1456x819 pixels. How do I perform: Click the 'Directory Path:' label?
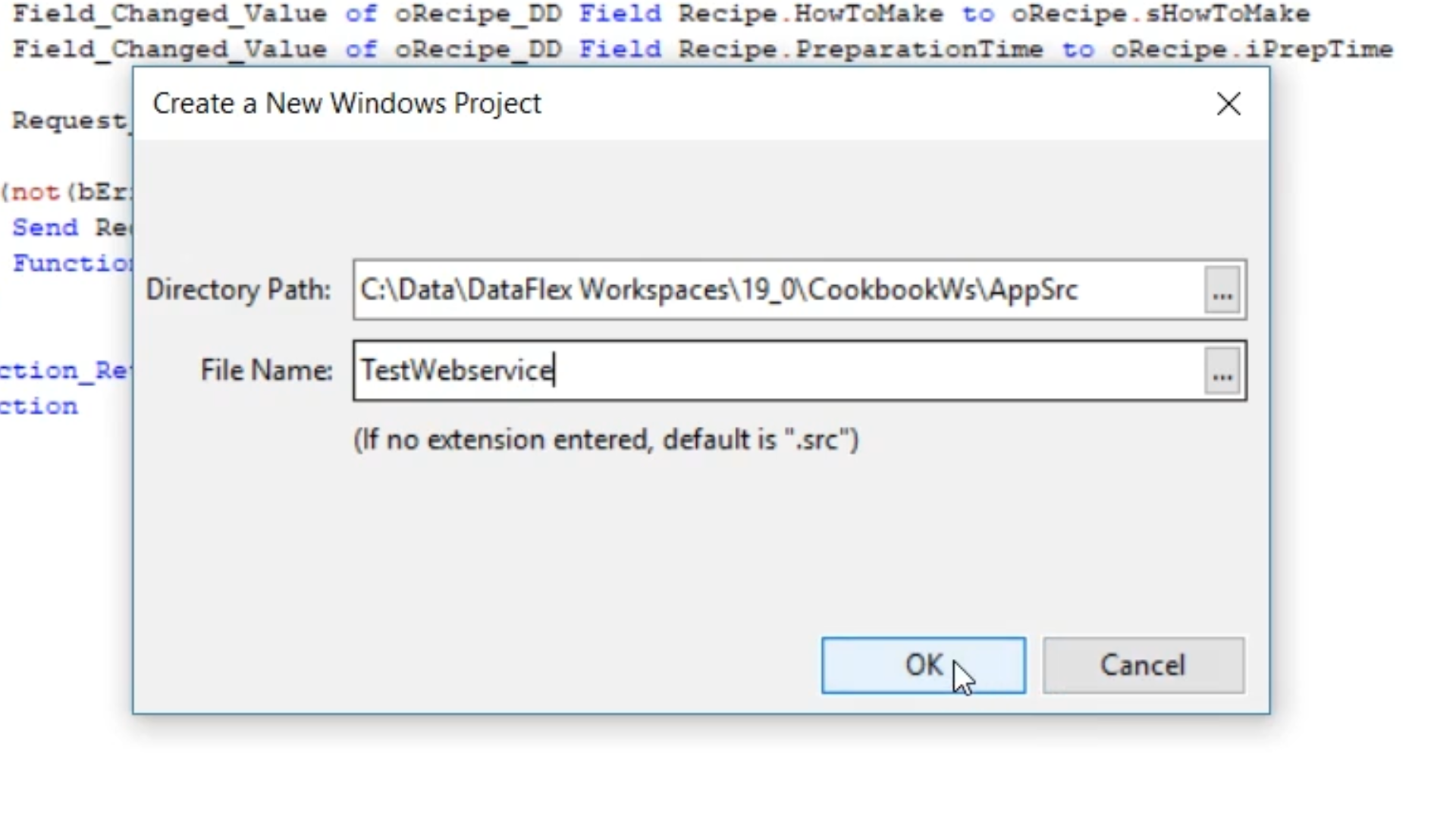tap(238, 290)
